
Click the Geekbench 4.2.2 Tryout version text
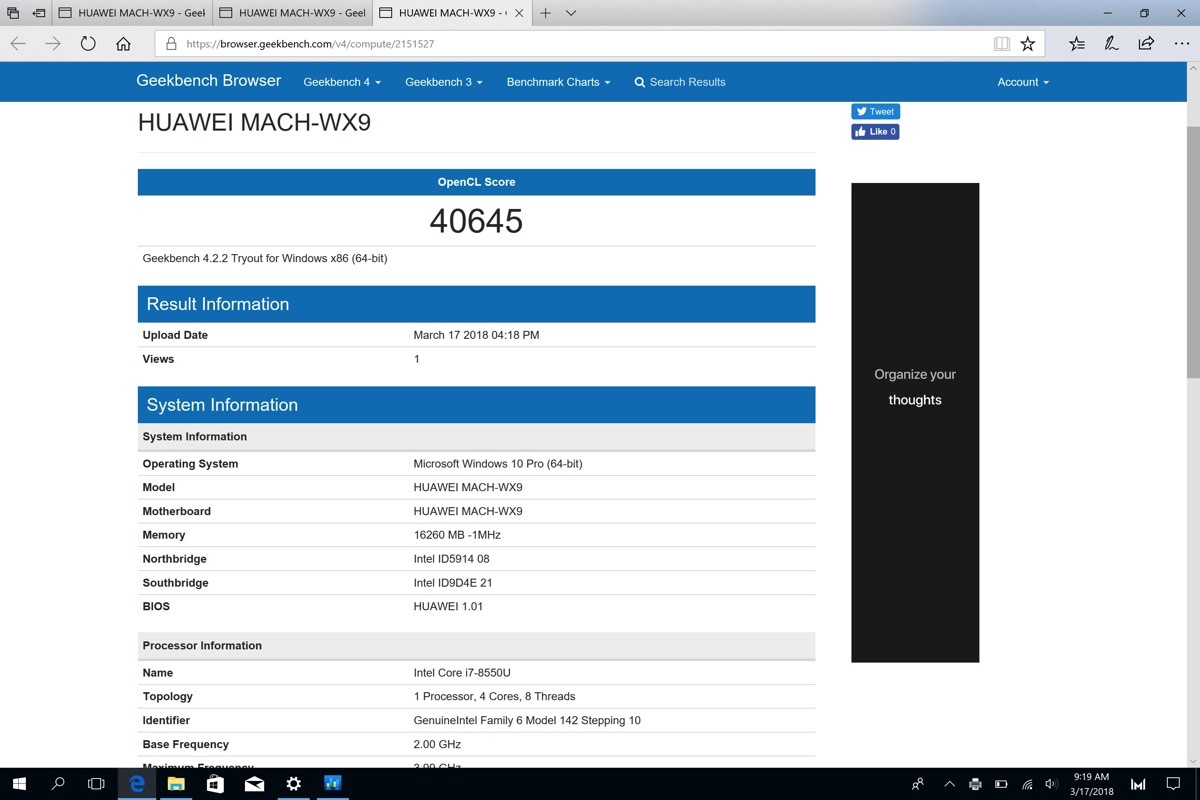tap(265, 258)
